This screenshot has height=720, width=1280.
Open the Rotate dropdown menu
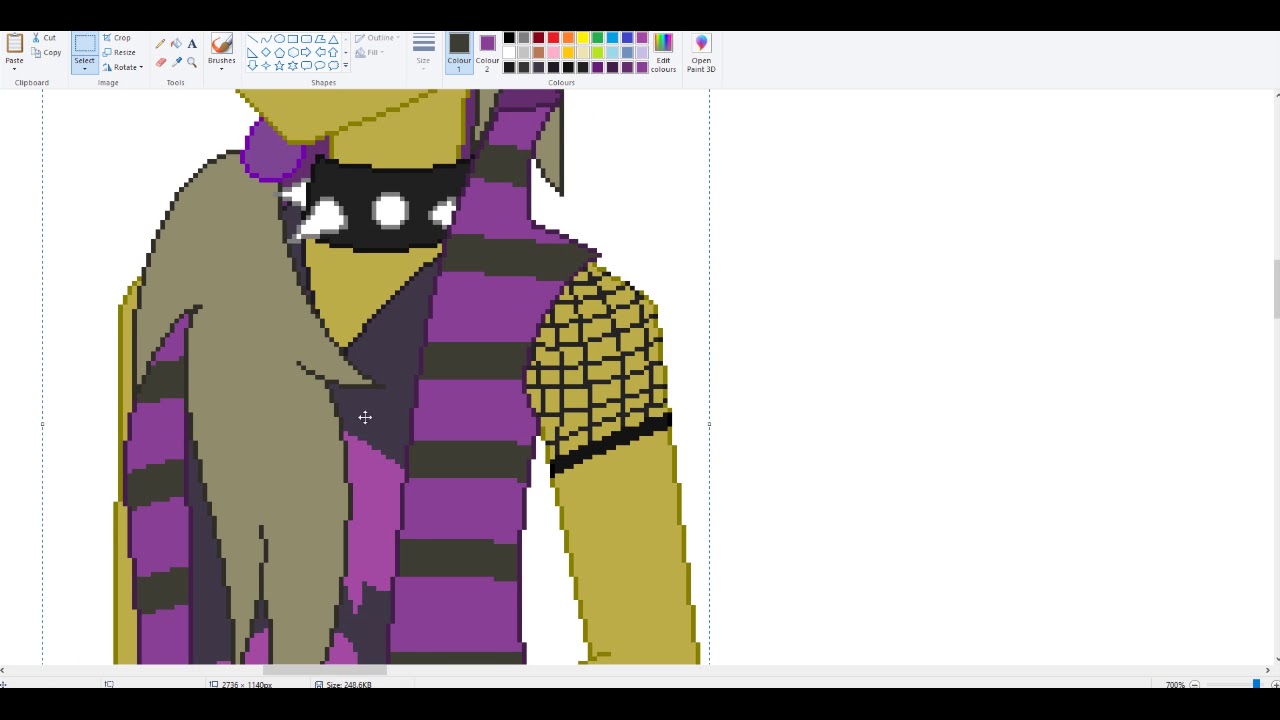pos(124,67)
